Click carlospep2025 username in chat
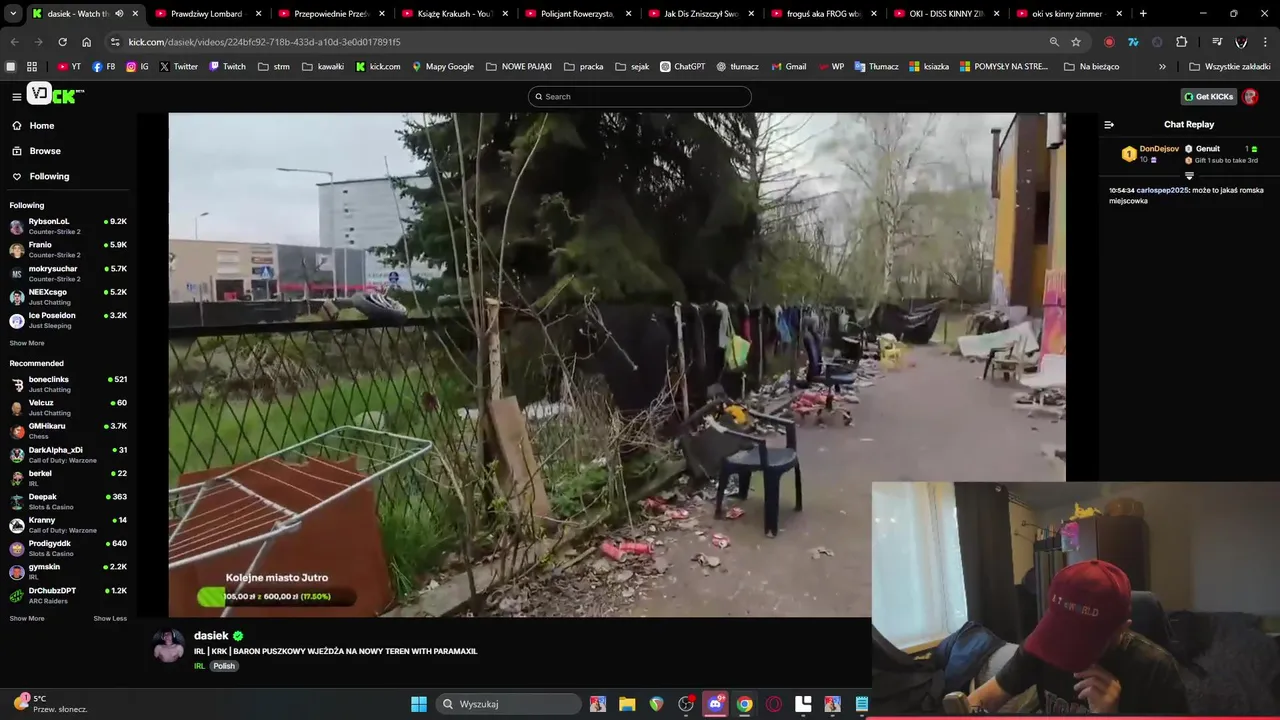Screen dimensions: 1280x720 pyautogui.click(x=1163, y=190)
